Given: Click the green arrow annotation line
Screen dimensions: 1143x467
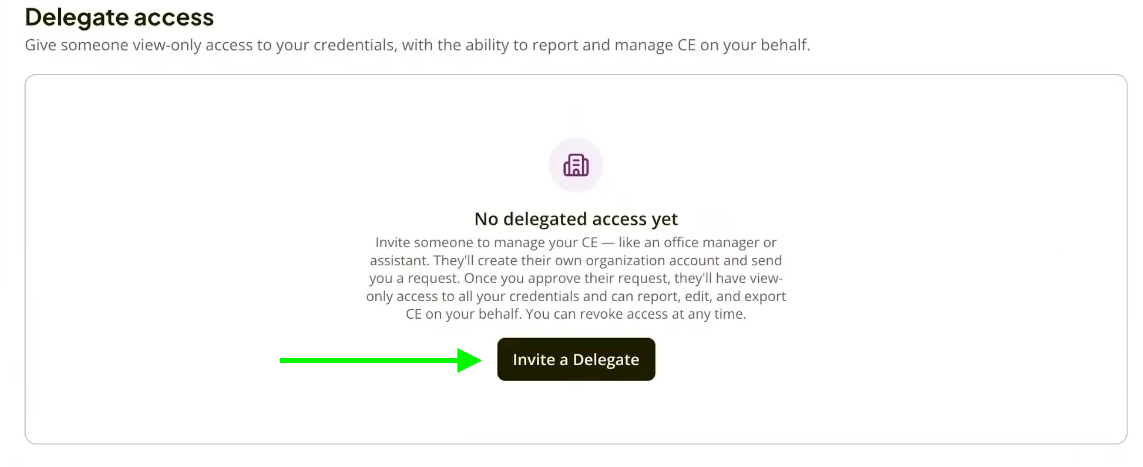Looking at the screenshot, I should point(369,360).
